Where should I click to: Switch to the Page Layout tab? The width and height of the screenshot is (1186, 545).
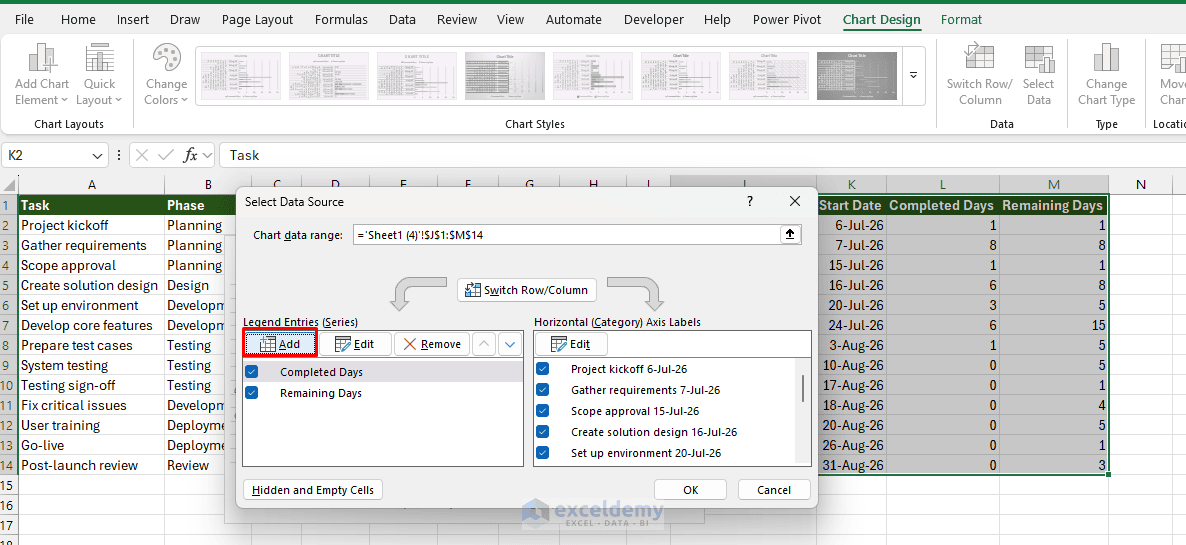pyautogui.click(x=257, y=20)
